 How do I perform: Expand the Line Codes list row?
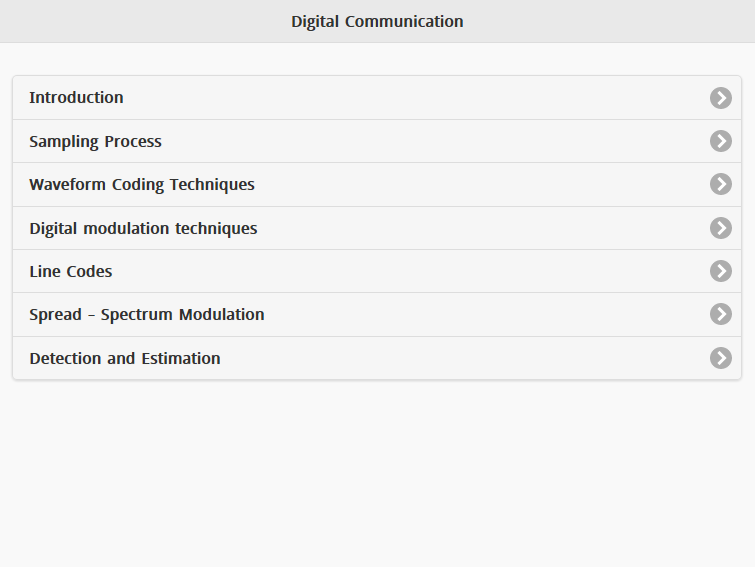[x=377, y=271]
